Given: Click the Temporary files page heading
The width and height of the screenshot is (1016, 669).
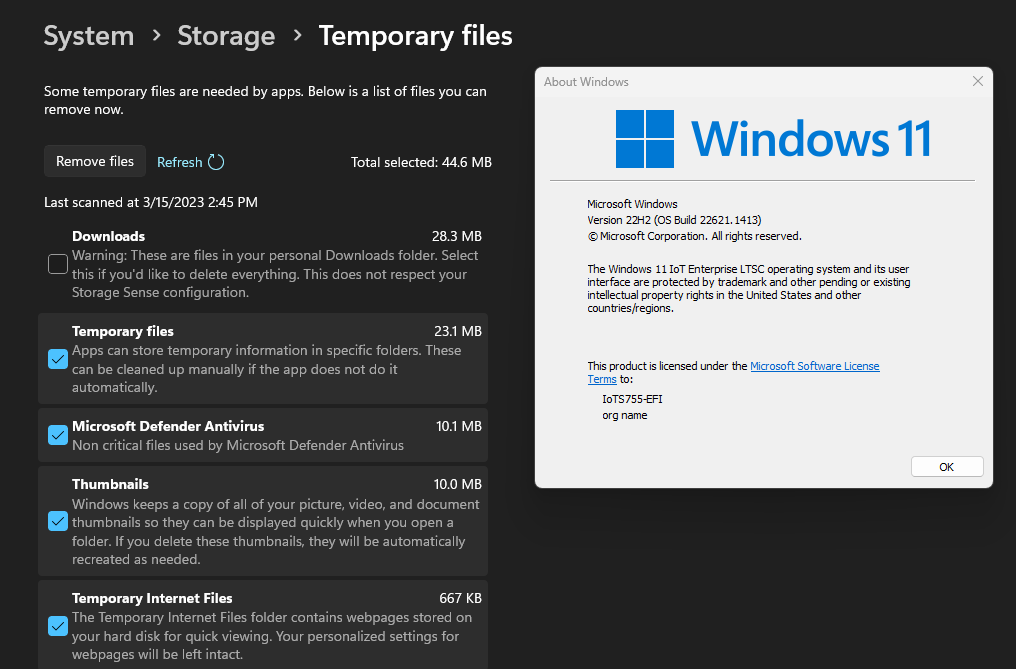Looking at the screenshot, I should click(415, 36).
